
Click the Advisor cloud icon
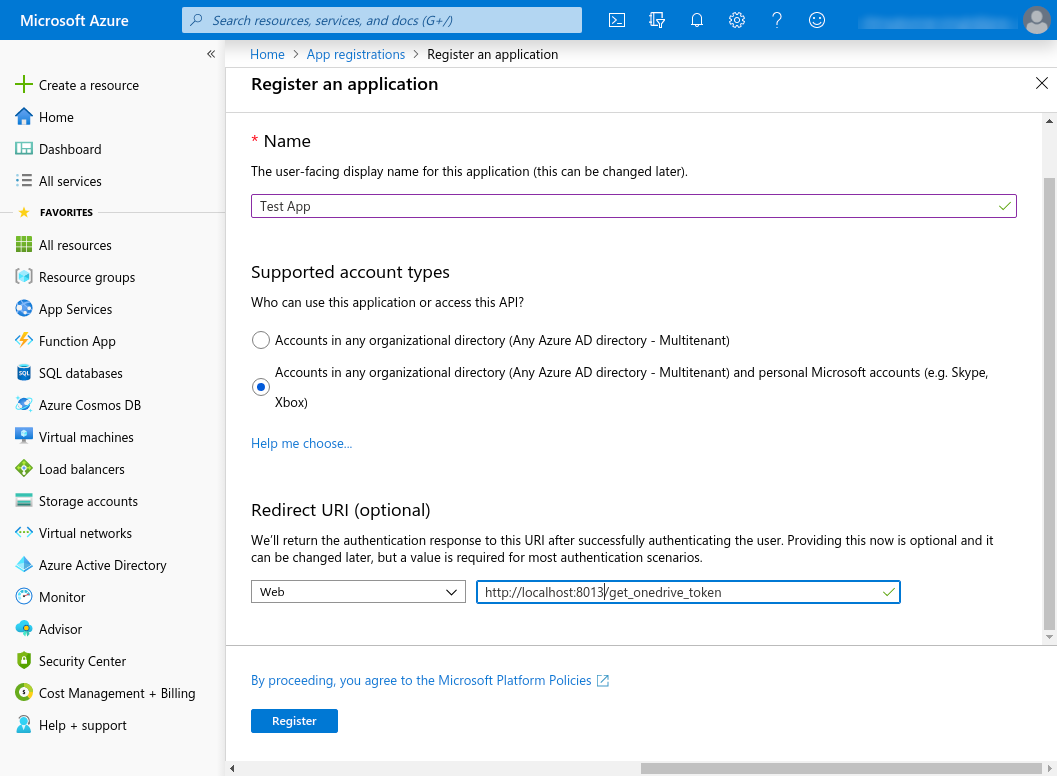[24, 628]
